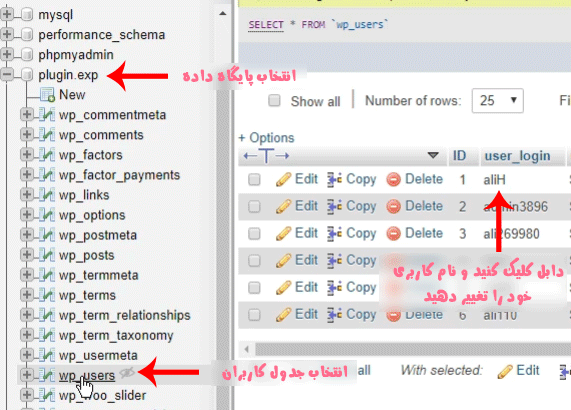This screenshot has width=571, height=410.
Task: Click the results horizontal scrollbar track
Action: (413, 349)
